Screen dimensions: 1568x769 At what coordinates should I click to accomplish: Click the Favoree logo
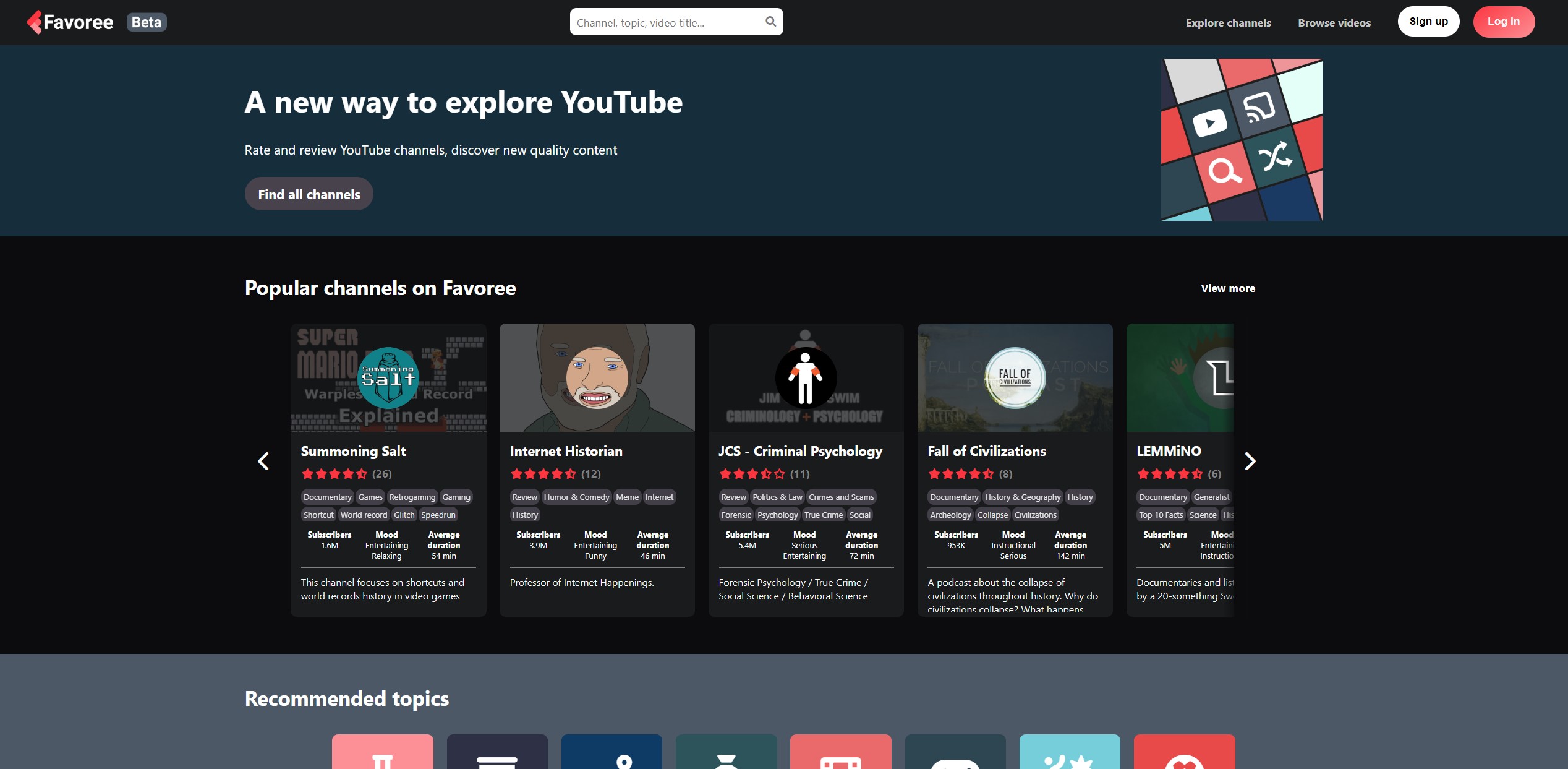(x=70, y=22)
